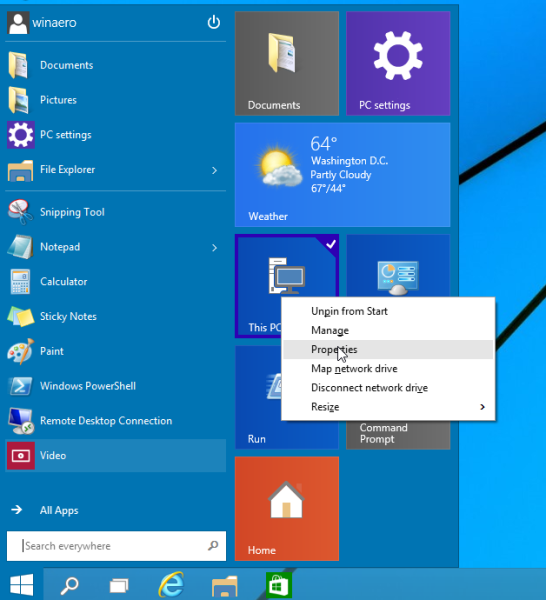Select Manage in the context menu
Screen dimensions: 546x600
pyautogui.click(x=388, y=330)
